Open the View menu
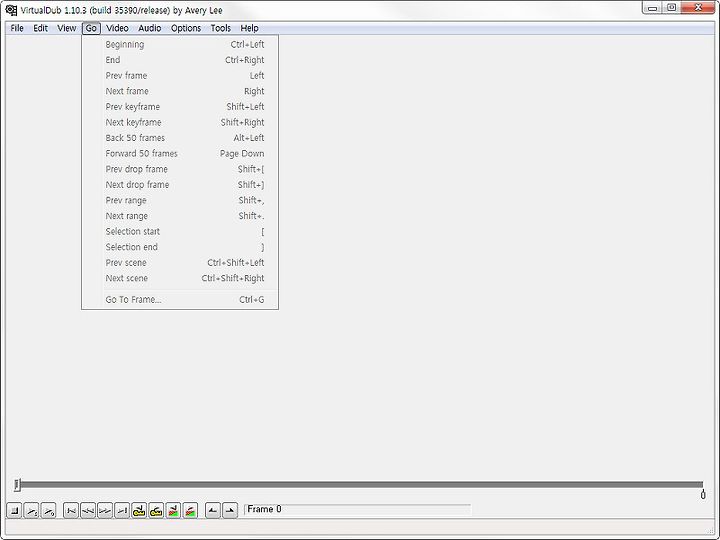 (x=67, y=28)
